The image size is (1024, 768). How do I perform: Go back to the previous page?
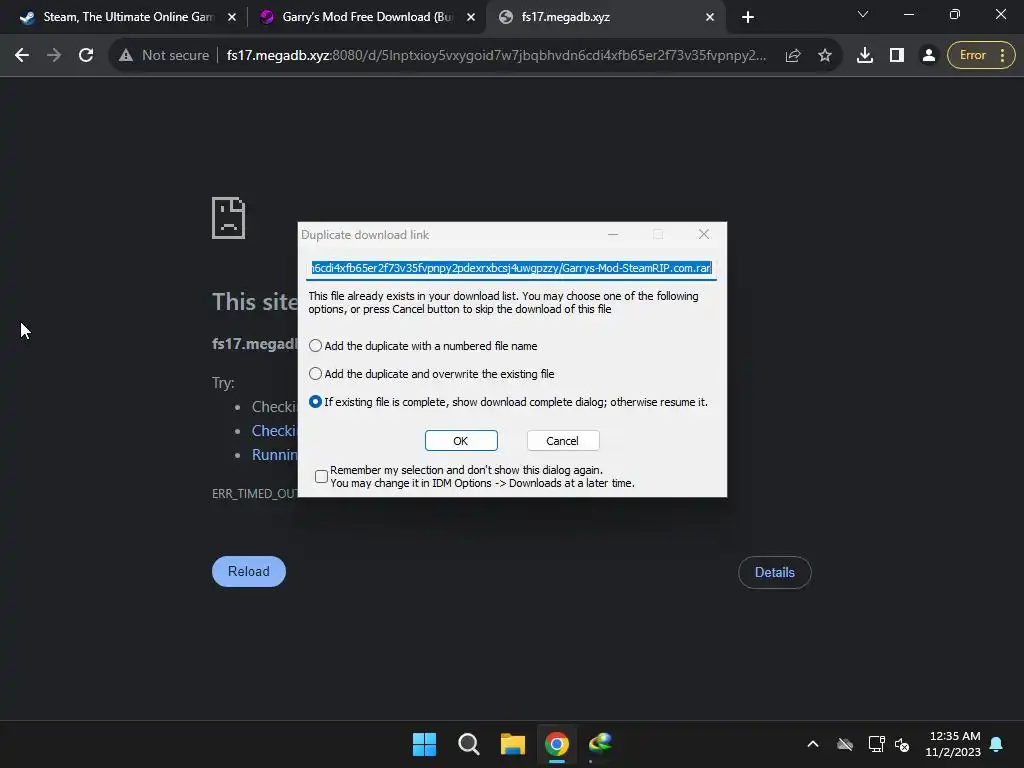tap(22, 56)
